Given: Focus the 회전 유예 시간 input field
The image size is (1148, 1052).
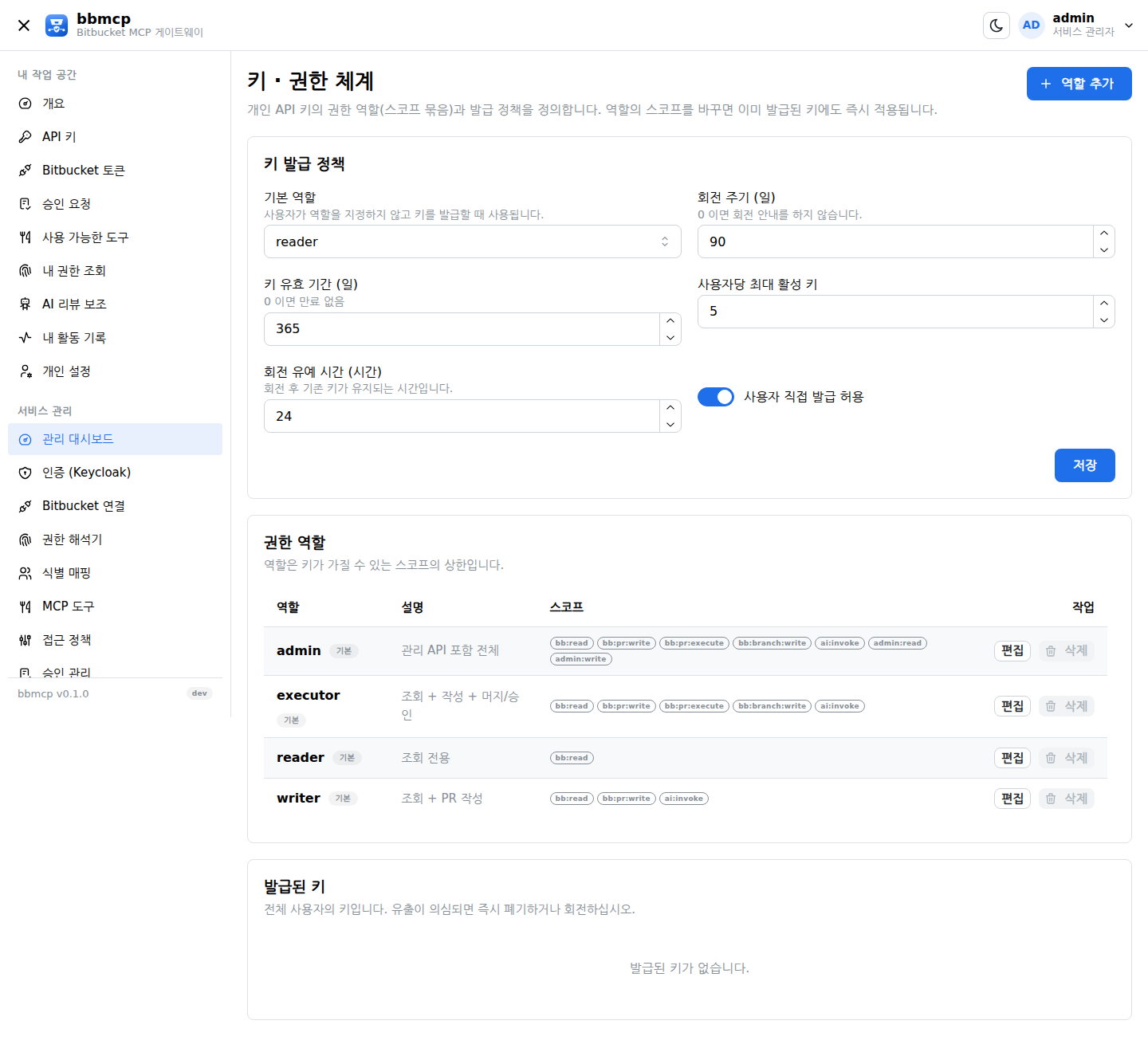Looking at the screenshot, I should pyautogui.click(x=462, y=416).
